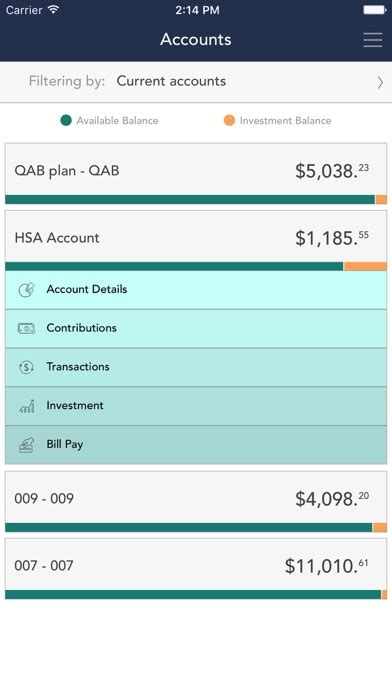This screenshot has width=392, height=696.
Task: Tap the Wi-Fi status icon
Action: tap(54, 10)
